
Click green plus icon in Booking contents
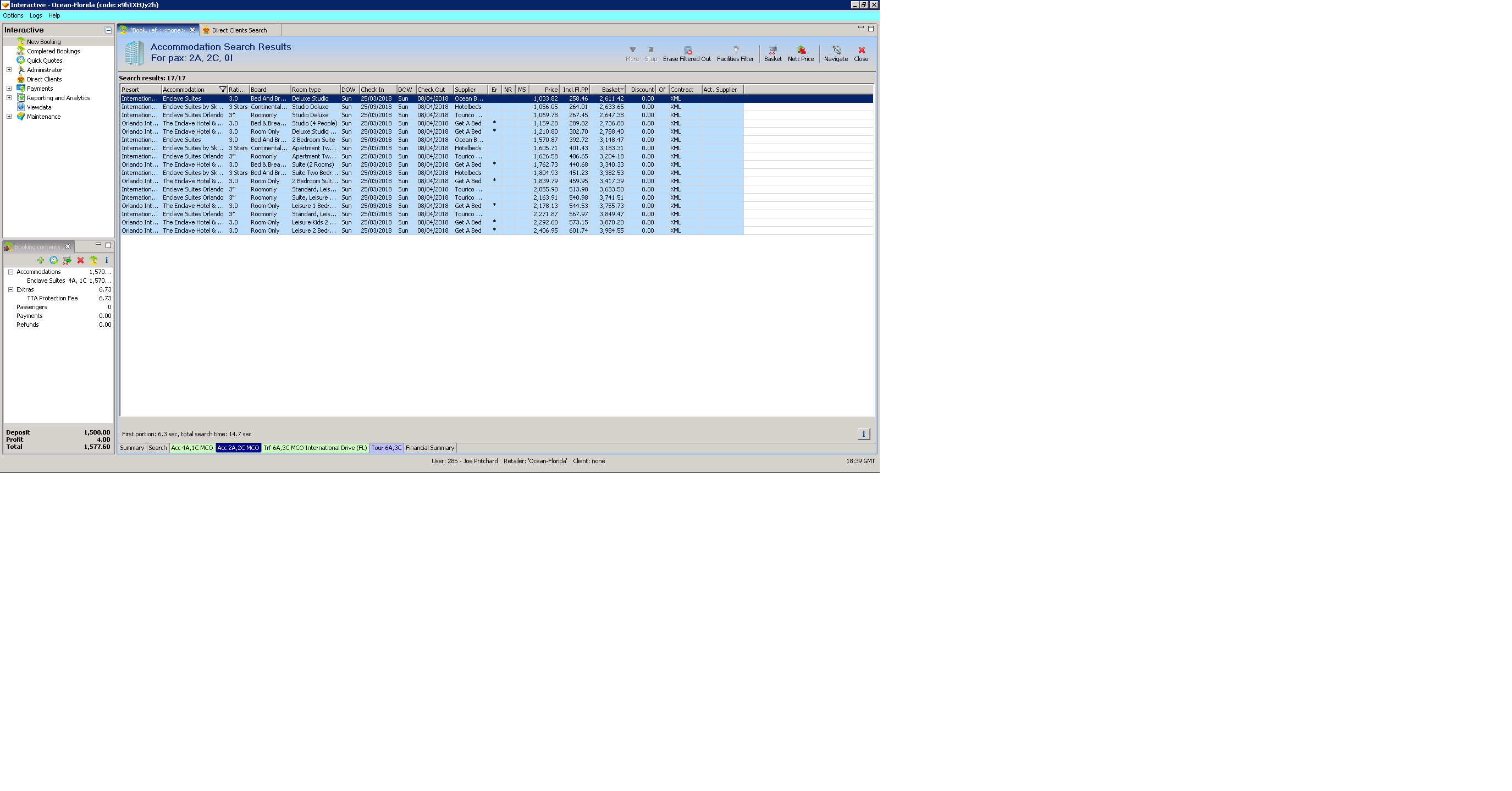(41, 260)
